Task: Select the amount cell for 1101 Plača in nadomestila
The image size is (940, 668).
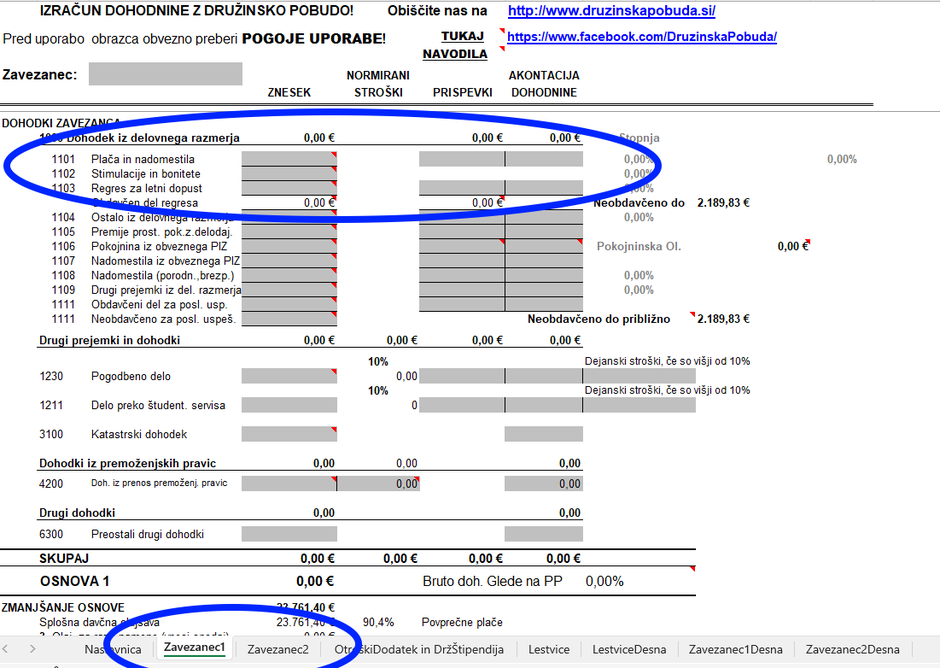Action: click(289, 159)
